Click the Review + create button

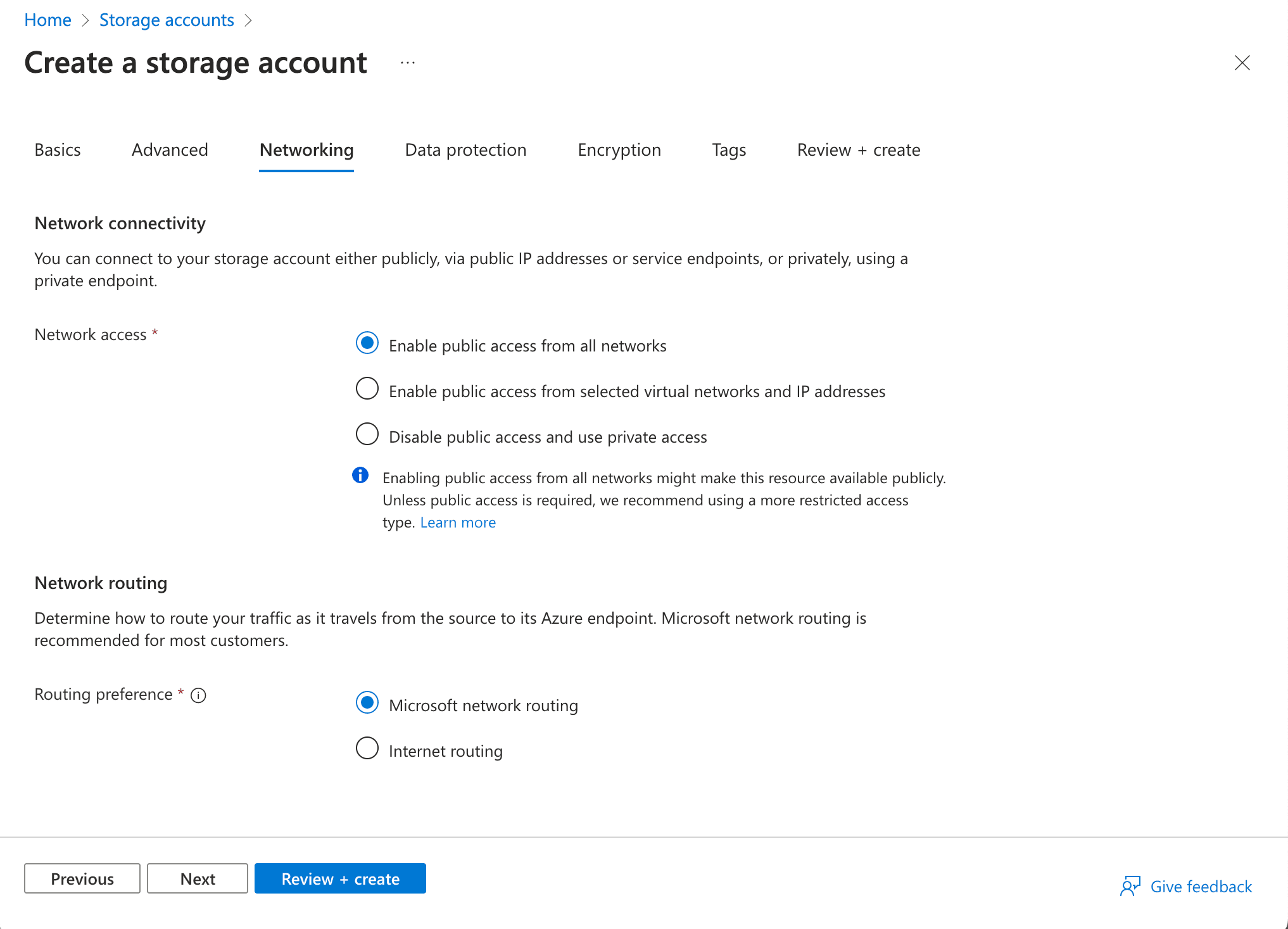click(x=340, y=878)
